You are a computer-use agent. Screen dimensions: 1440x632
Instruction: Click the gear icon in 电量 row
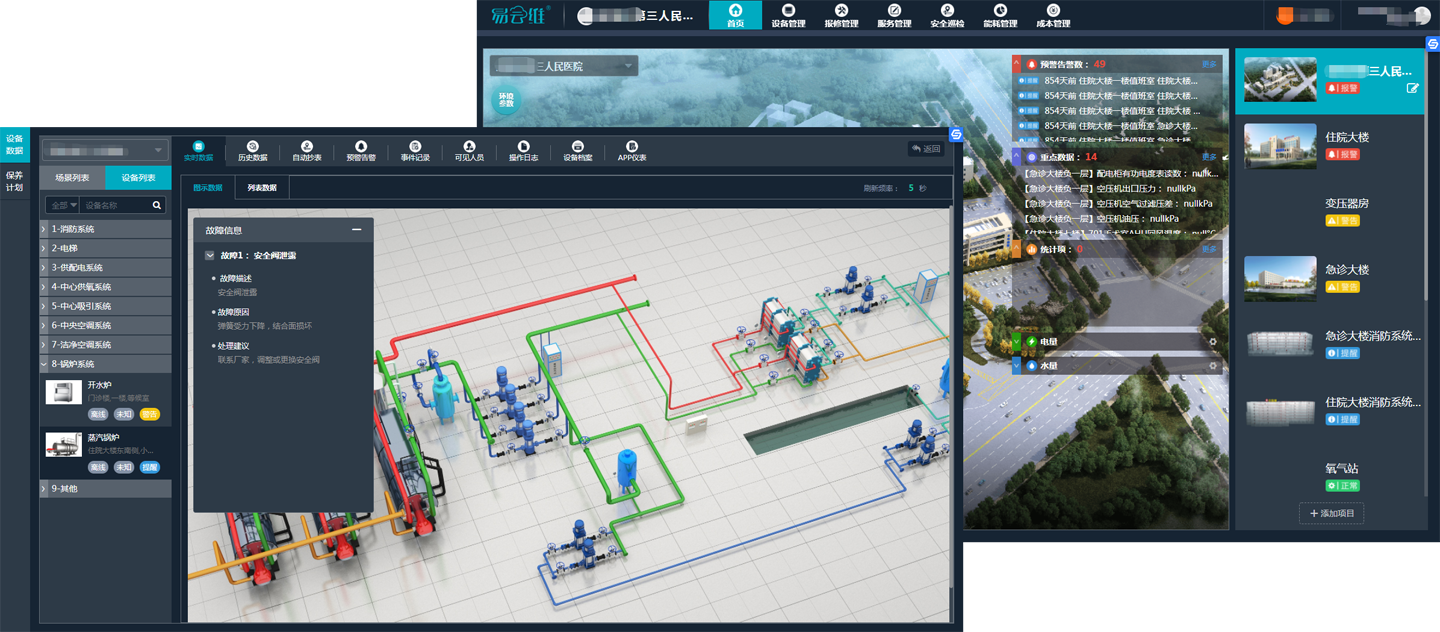click(x=1213, y=342)
